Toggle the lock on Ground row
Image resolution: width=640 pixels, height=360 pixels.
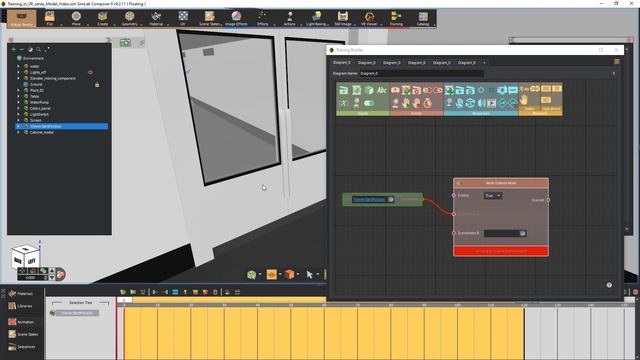pyautogui.click(x=97, y=84)
